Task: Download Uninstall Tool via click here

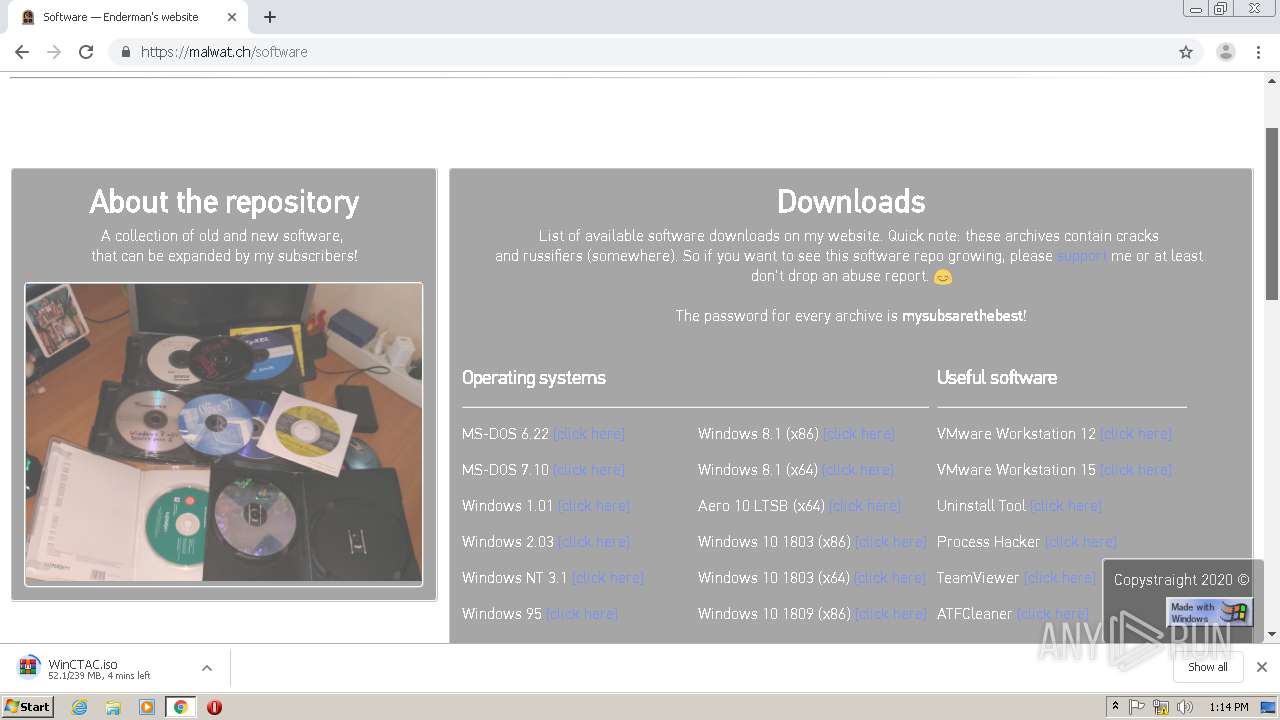Action: coord(1066,506)
